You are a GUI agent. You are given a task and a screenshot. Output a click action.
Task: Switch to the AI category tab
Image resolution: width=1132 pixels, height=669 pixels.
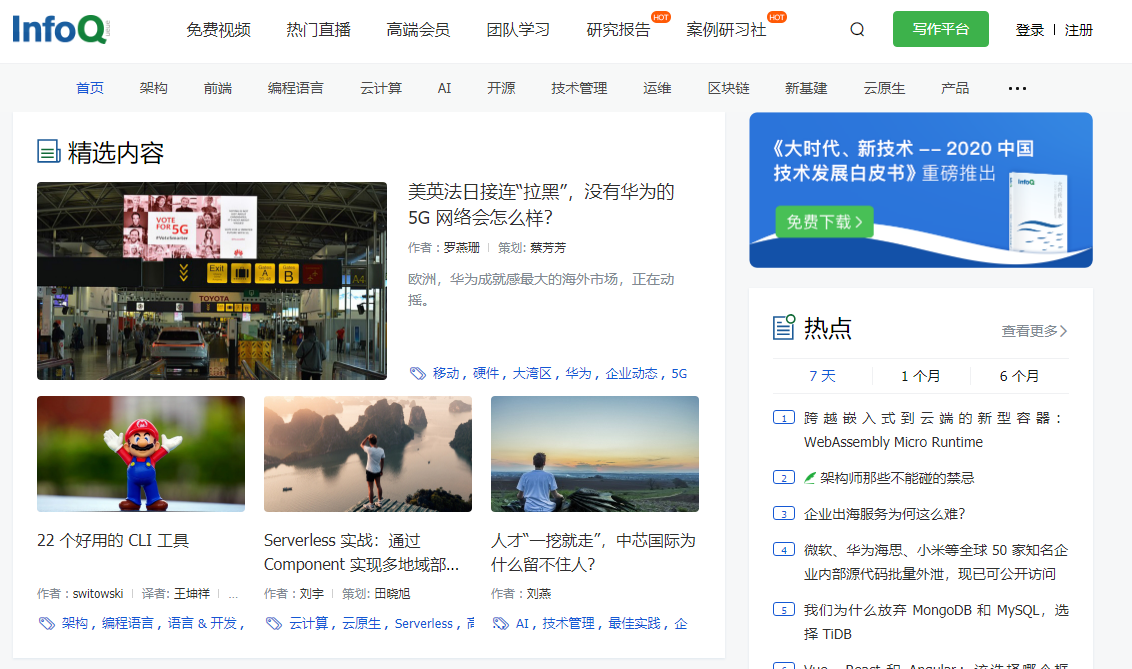[444, 88]
